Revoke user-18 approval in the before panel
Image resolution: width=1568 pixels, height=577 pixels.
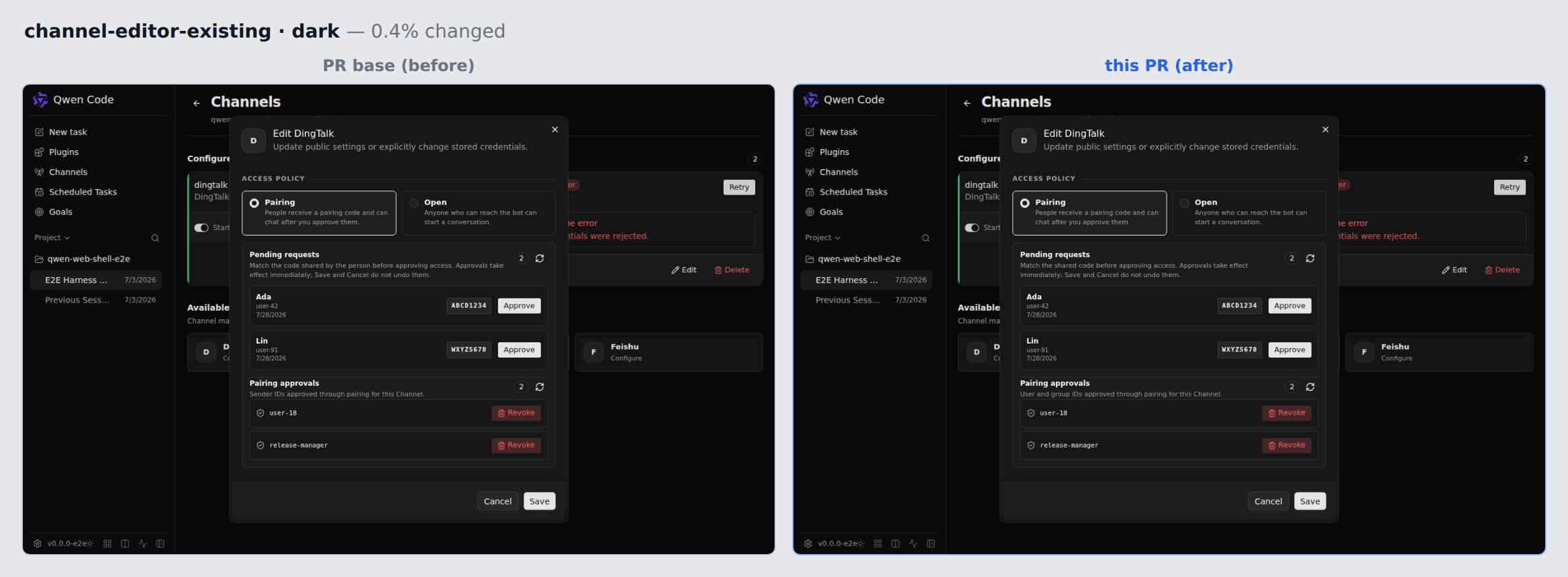point(516,413)
